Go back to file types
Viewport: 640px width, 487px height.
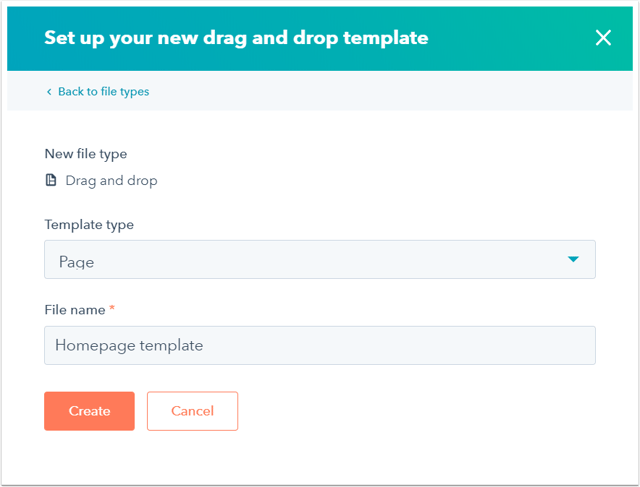(103, 91)
